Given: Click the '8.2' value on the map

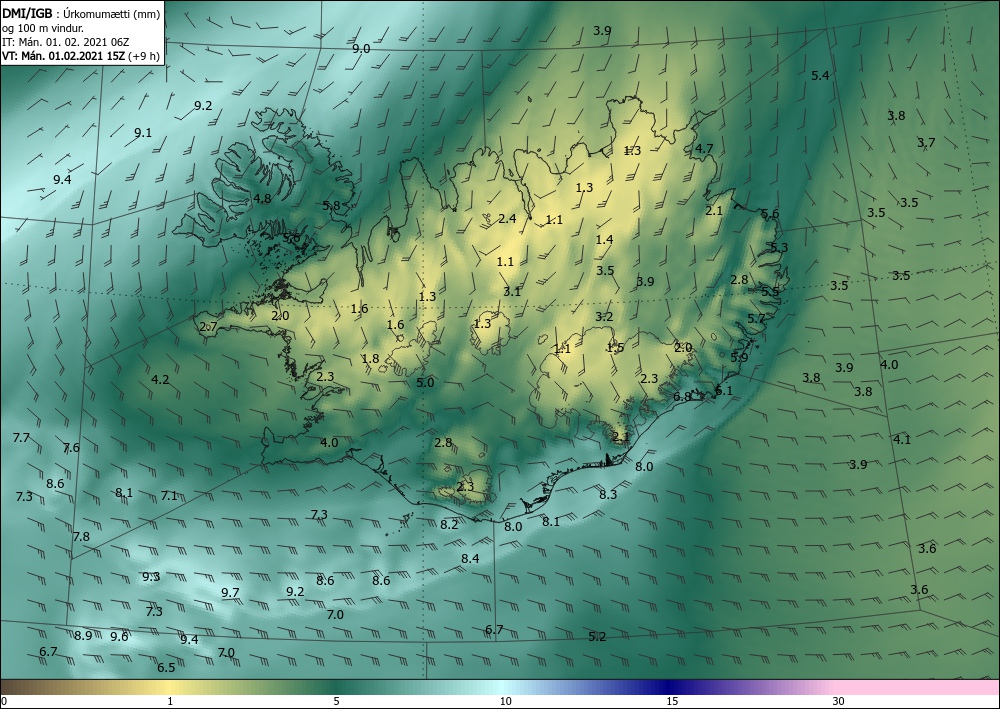Looking at the screenshot, I should coord(449,524).
